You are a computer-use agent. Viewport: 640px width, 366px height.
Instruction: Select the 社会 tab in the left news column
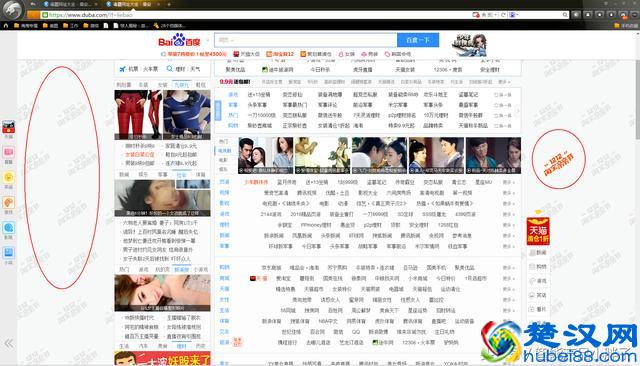182,175
